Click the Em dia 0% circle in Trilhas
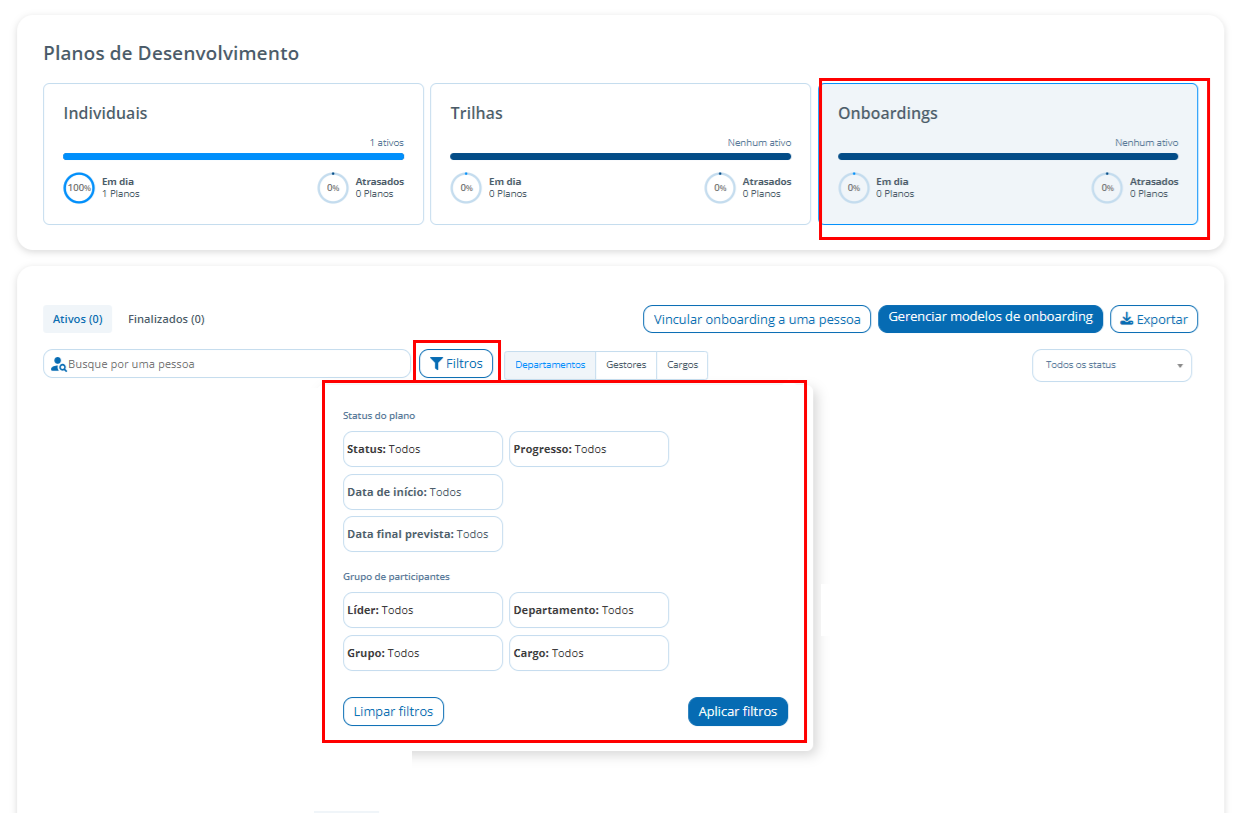Image resolution: width=1237 pixels, height=813 pixels. 466,188
